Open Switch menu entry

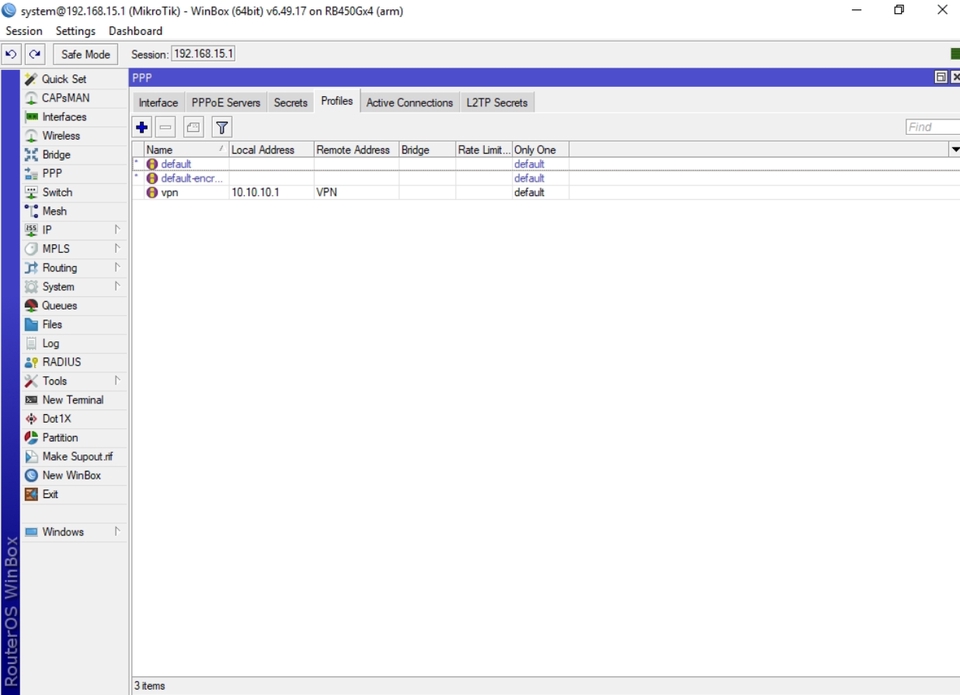[x=74, y=192]
